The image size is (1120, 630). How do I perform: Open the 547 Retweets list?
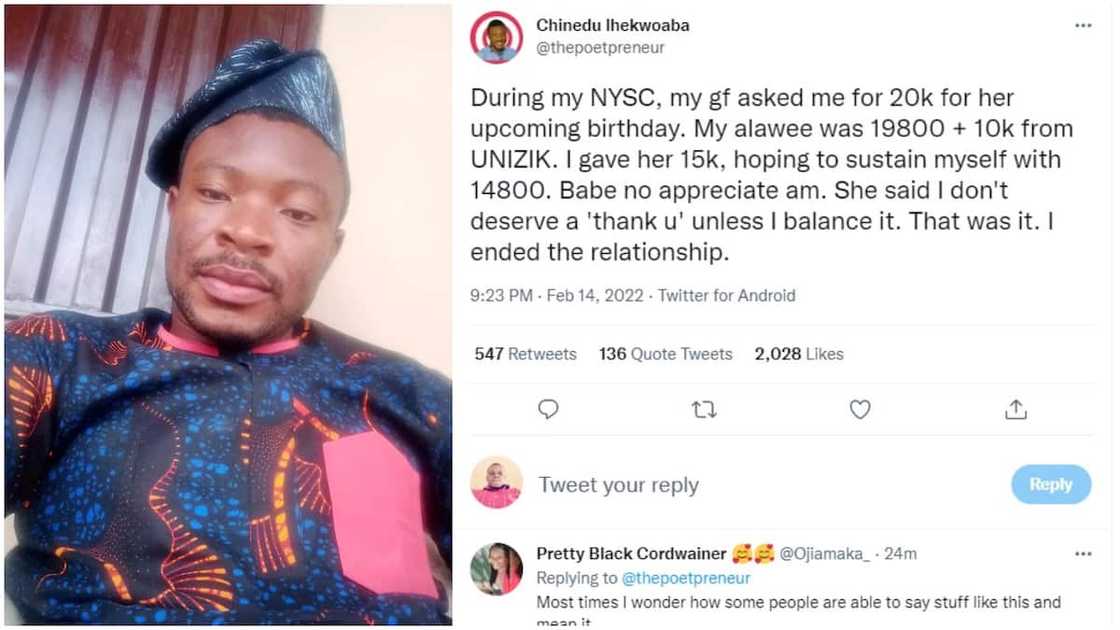point(524,353)
